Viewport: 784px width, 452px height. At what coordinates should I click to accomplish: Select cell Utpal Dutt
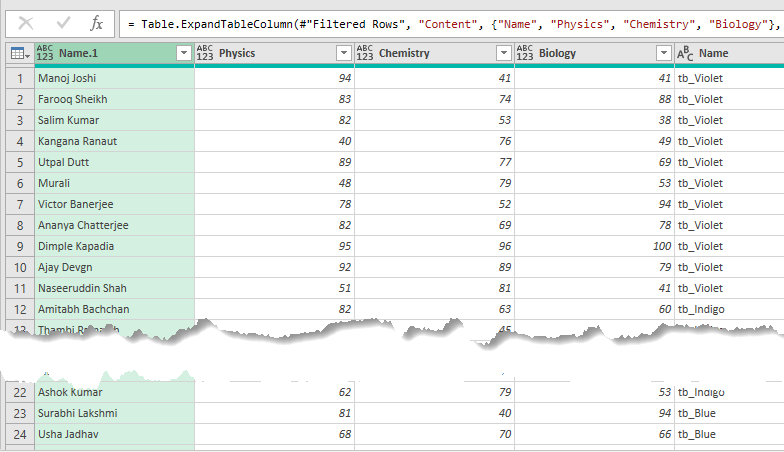114,162
